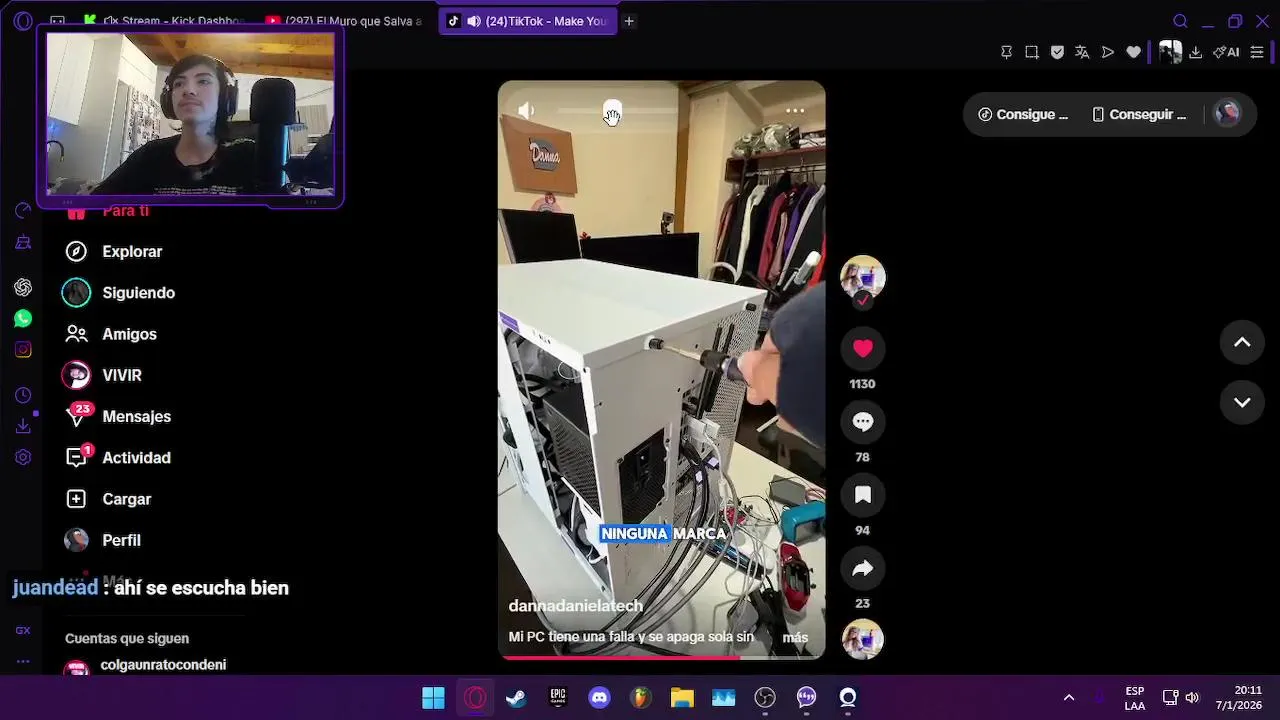
Task: Go to the next video with the down chevron
Action: (1242, 402)
